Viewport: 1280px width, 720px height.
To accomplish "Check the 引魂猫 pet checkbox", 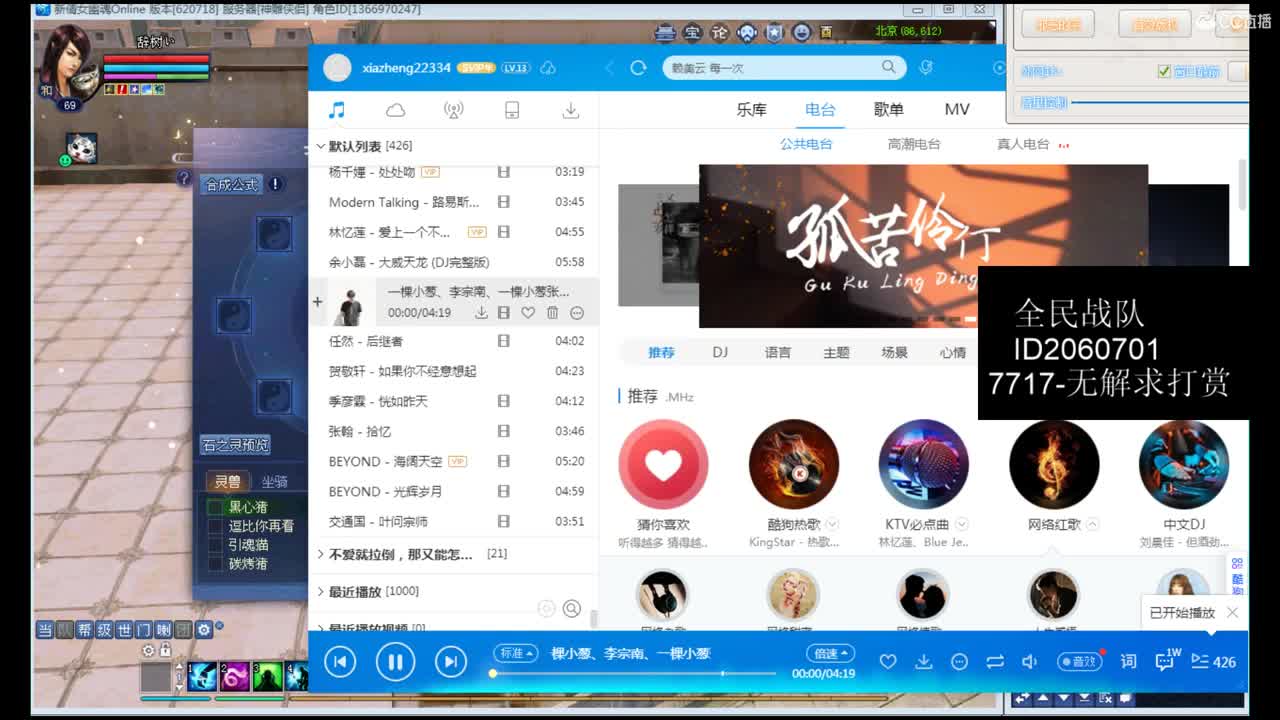I will click(x=215, y=545).
